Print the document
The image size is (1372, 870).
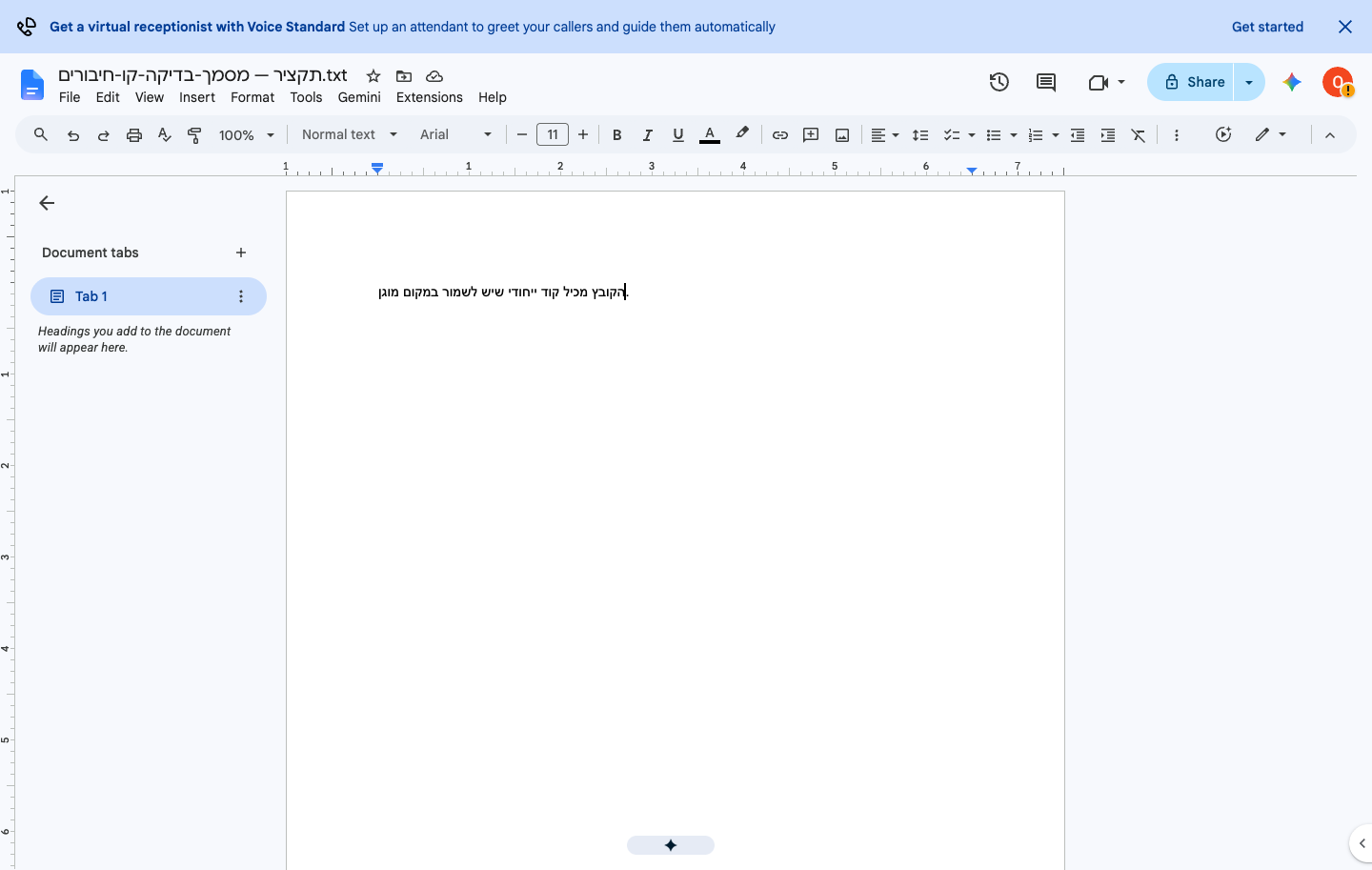point(134,135)
